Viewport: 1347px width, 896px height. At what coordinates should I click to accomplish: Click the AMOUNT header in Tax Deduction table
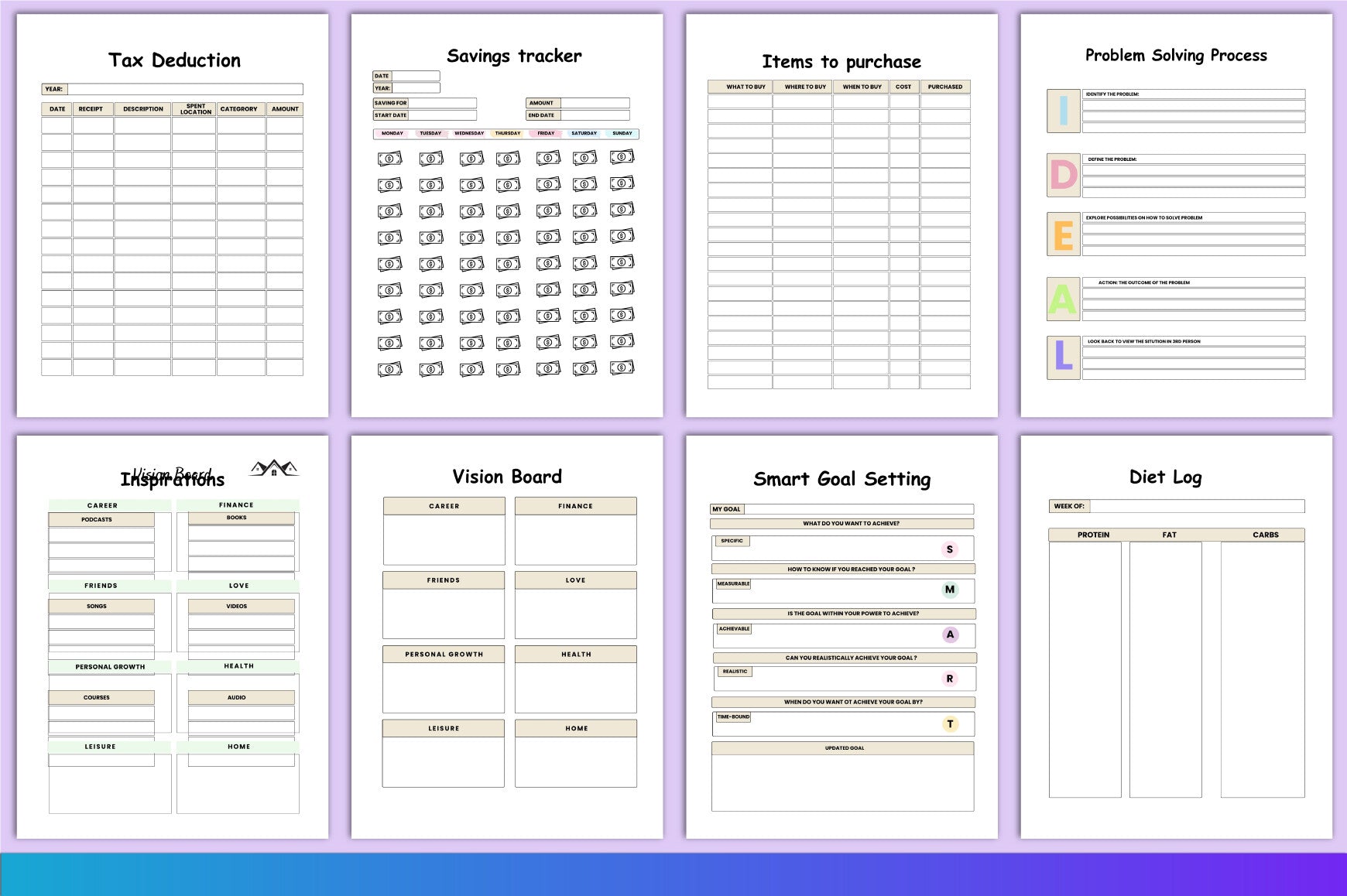[x=285, y=109]
